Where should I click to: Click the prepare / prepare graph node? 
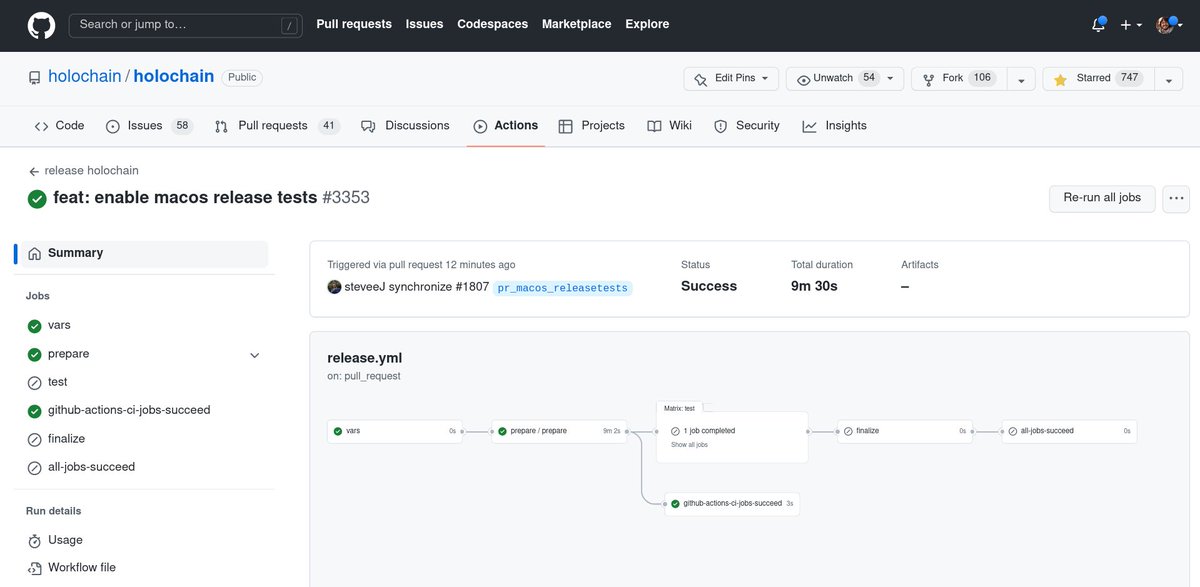pos(559,431)
